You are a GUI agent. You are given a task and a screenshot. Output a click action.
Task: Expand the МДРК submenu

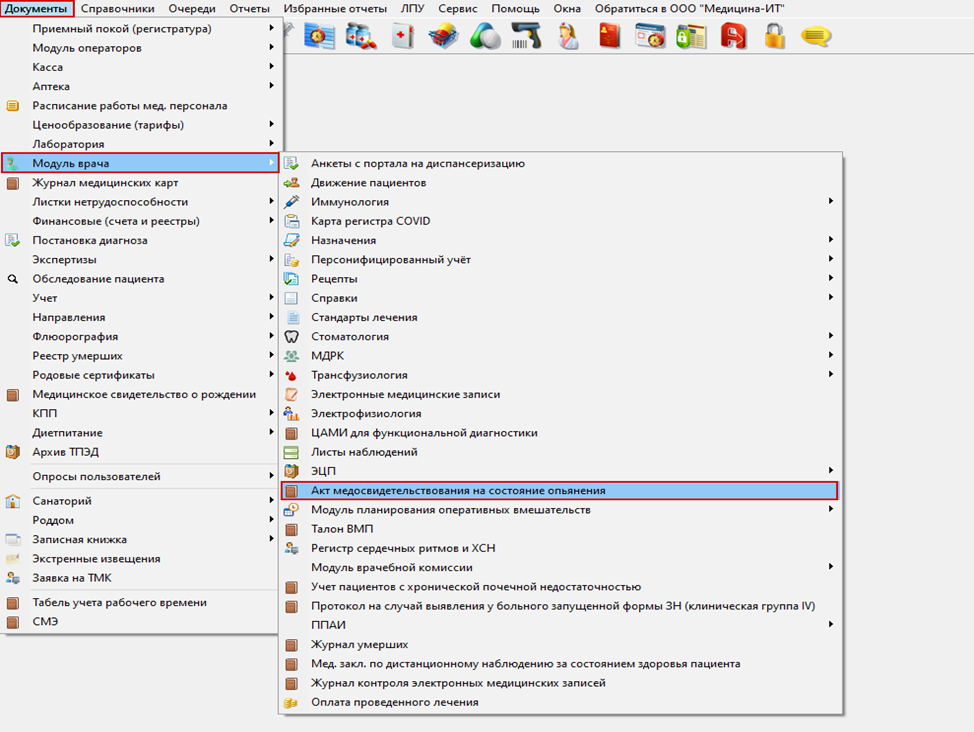point(561,356)
